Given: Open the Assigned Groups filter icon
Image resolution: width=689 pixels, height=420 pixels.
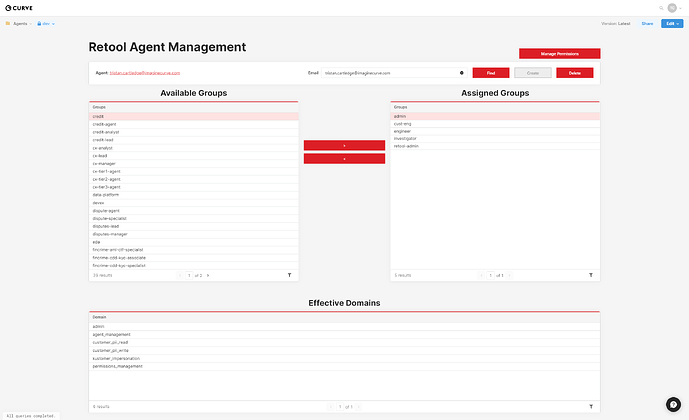Looking at the screenshot, I should coord(591,275).
